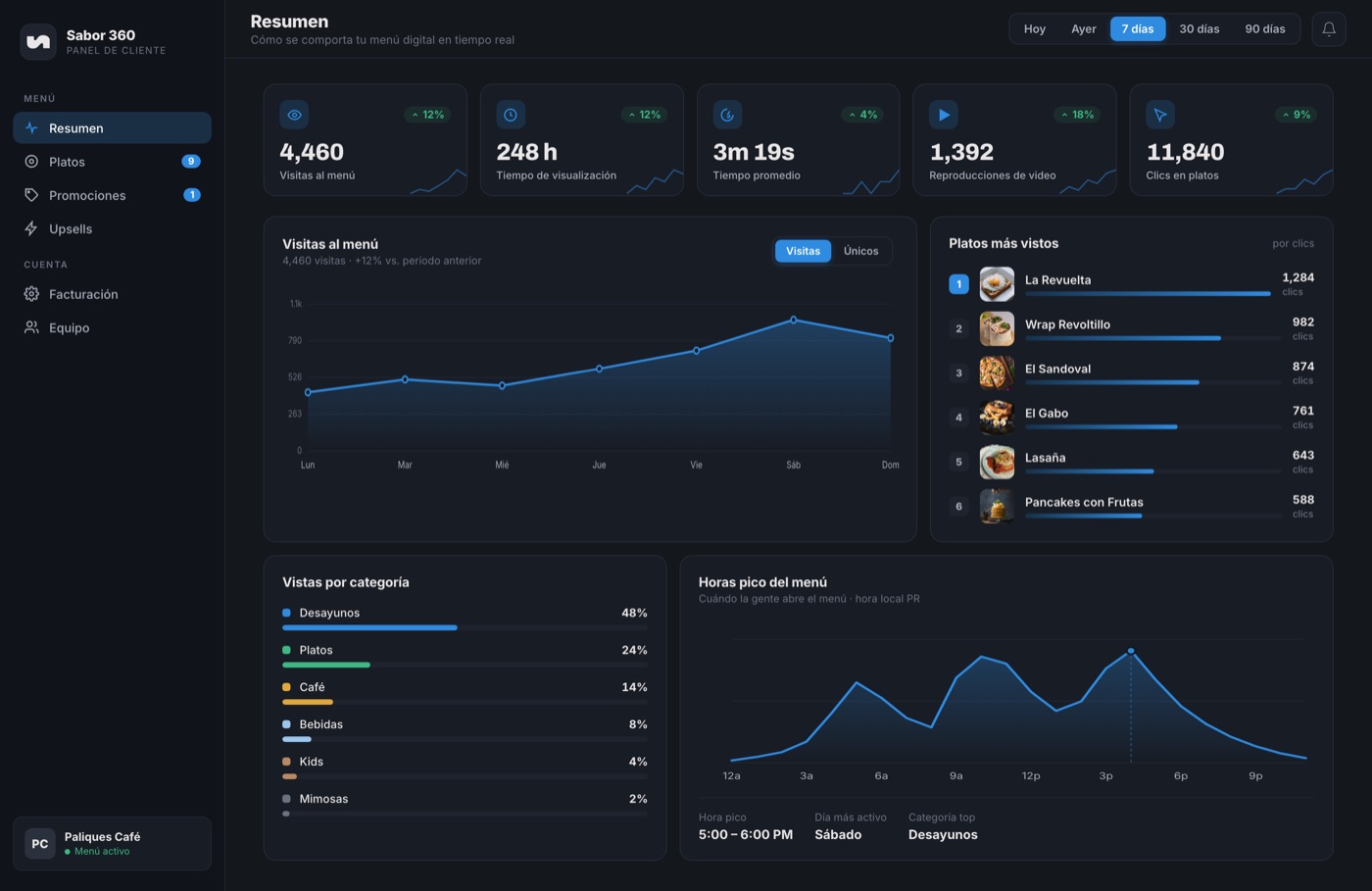Click the 4% growth badge on Tiempo promedio
The image size is (1372, 891).
point(862,115)
